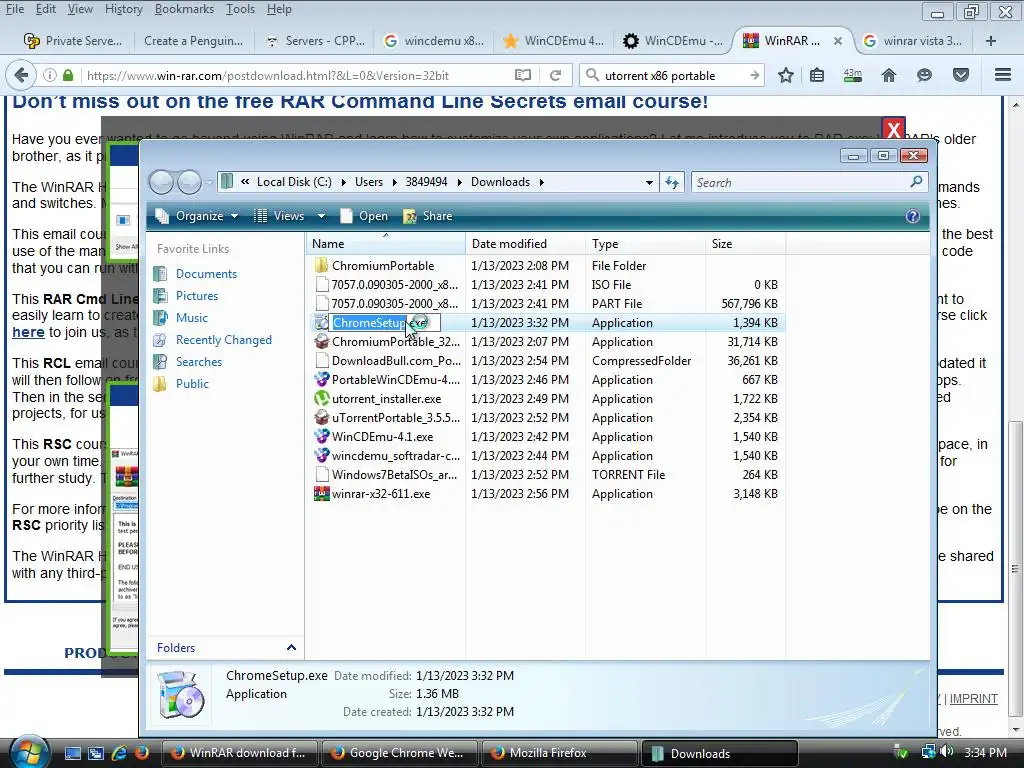Open the Firefox hamburger menu
The image size is (1024, 768).
[1003, 75]
